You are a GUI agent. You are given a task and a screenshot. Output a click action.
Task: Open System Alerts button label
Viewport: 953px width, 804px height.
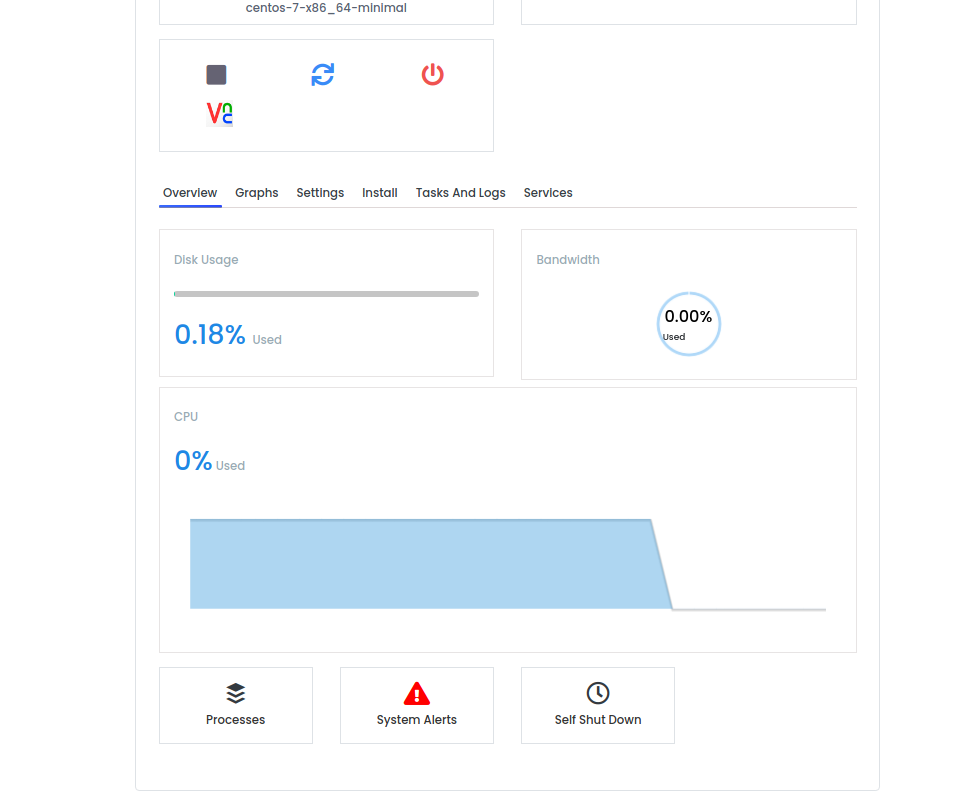pos(417,720)
